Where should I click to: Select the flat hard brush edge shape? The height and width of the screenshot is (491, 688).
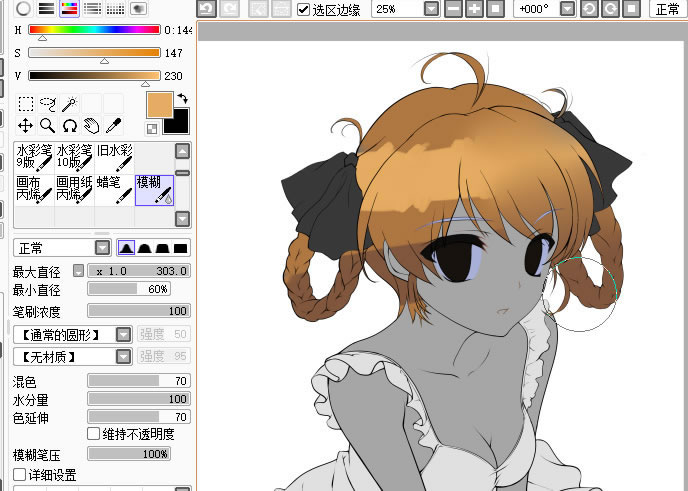click(180, 248)
